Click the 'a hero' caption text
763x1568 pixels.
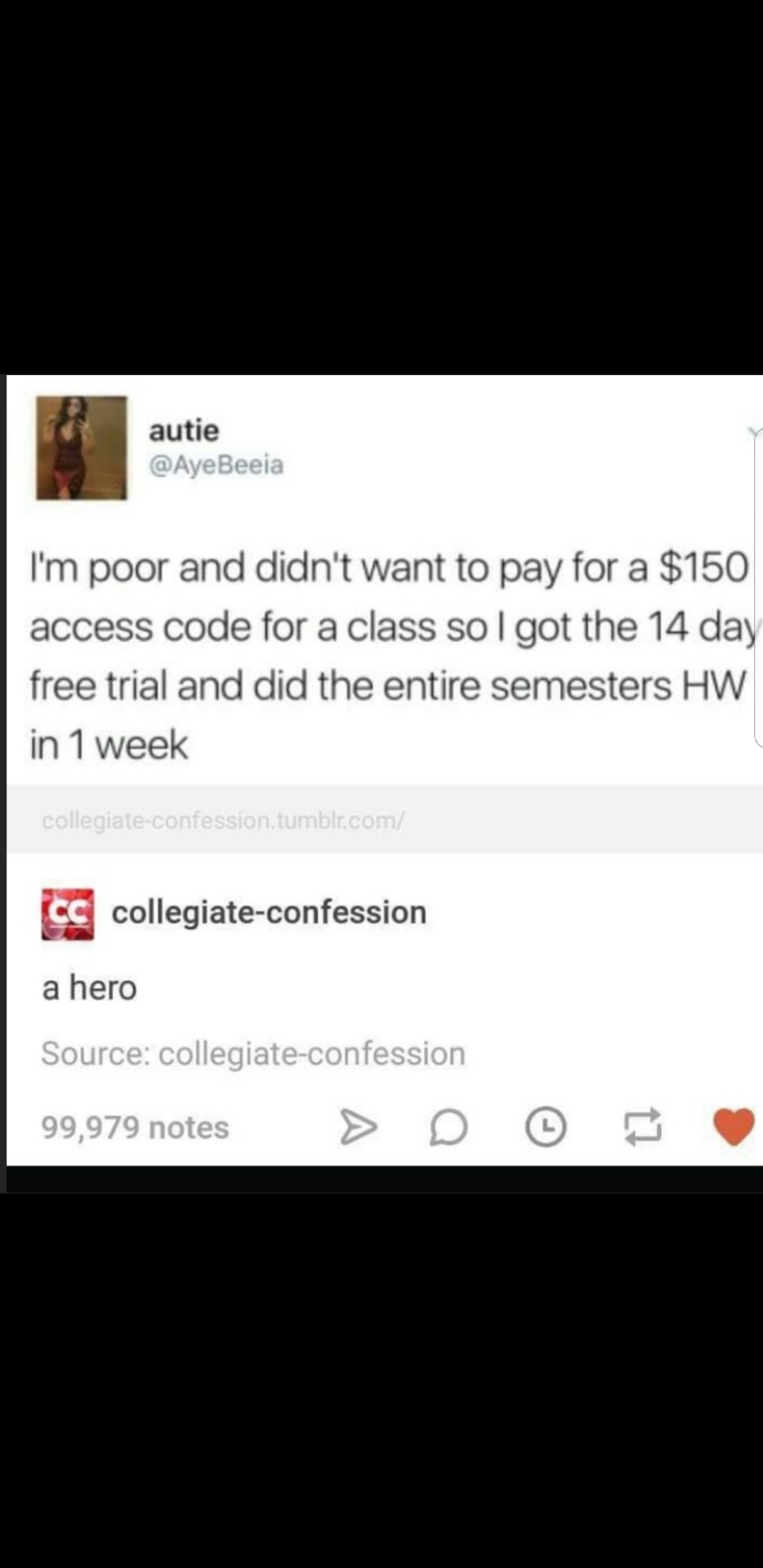pos(89,987)
